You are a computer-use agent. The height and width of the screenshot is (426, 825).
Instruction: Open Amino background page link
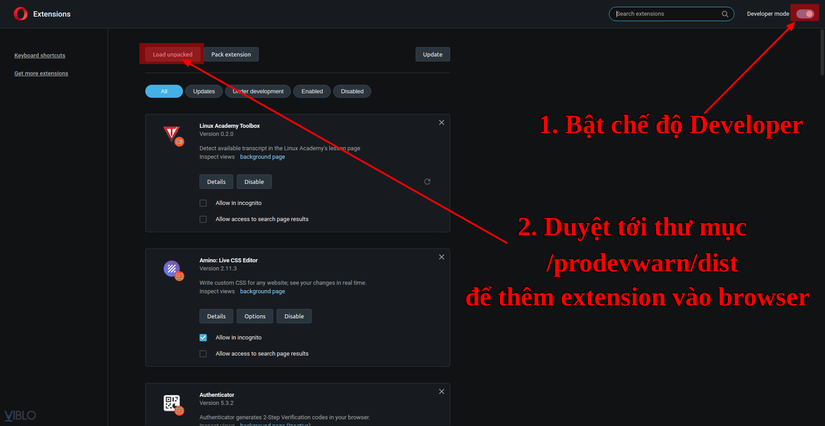click(263, 291)
